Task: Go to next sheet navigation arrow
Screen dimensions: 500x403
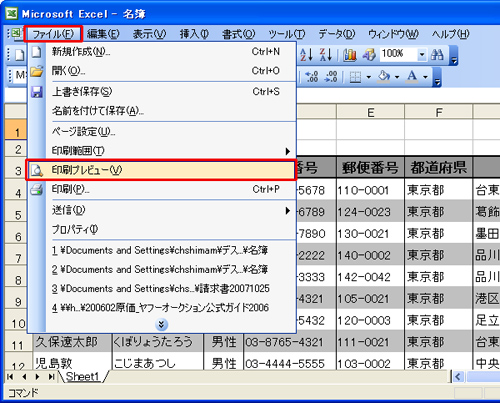Action: tap(37, 377)
